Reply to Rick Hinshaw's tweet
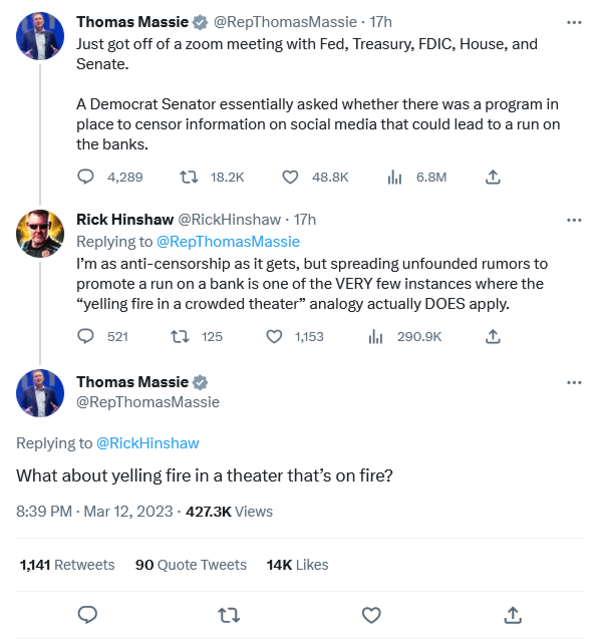 86,337
